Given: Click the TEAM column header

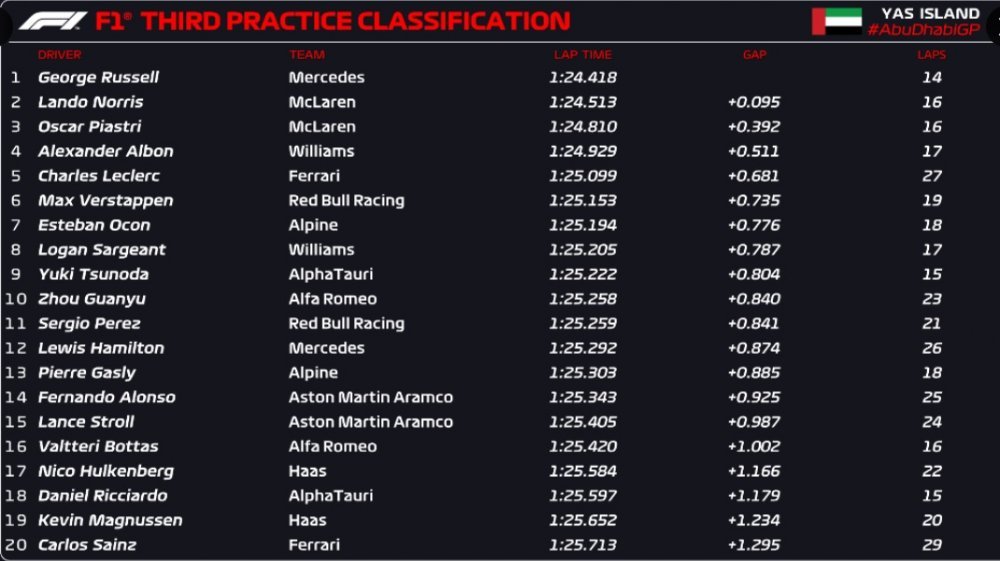Looking at the screenshot, I should click(x=307, y=55).
